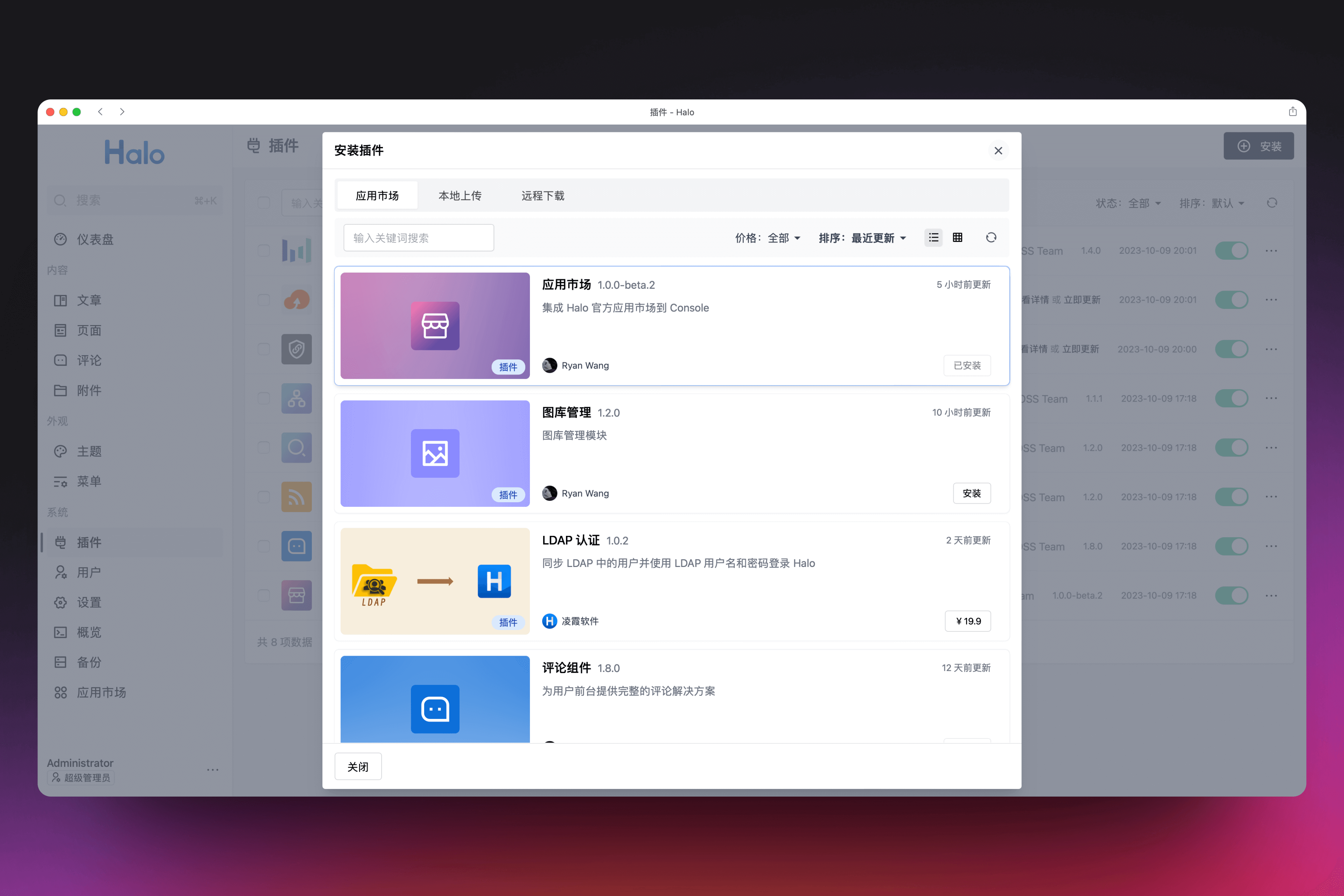Image resolution: width=1344 pixels, height=896 pixels.
Task: Close the 安装插件 dialog with X
Action: click(998, 151)
